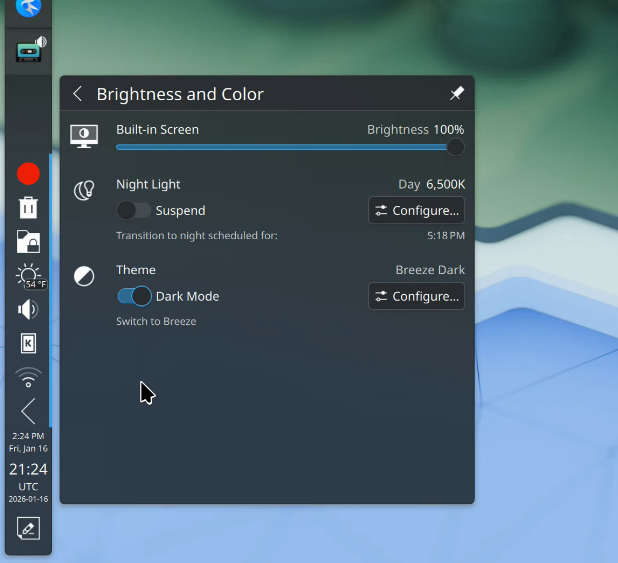Turn off the Dark Mode switch
The width and height of the screenshot is (618, 563).
pyautogui.click(x=134, y=296)
